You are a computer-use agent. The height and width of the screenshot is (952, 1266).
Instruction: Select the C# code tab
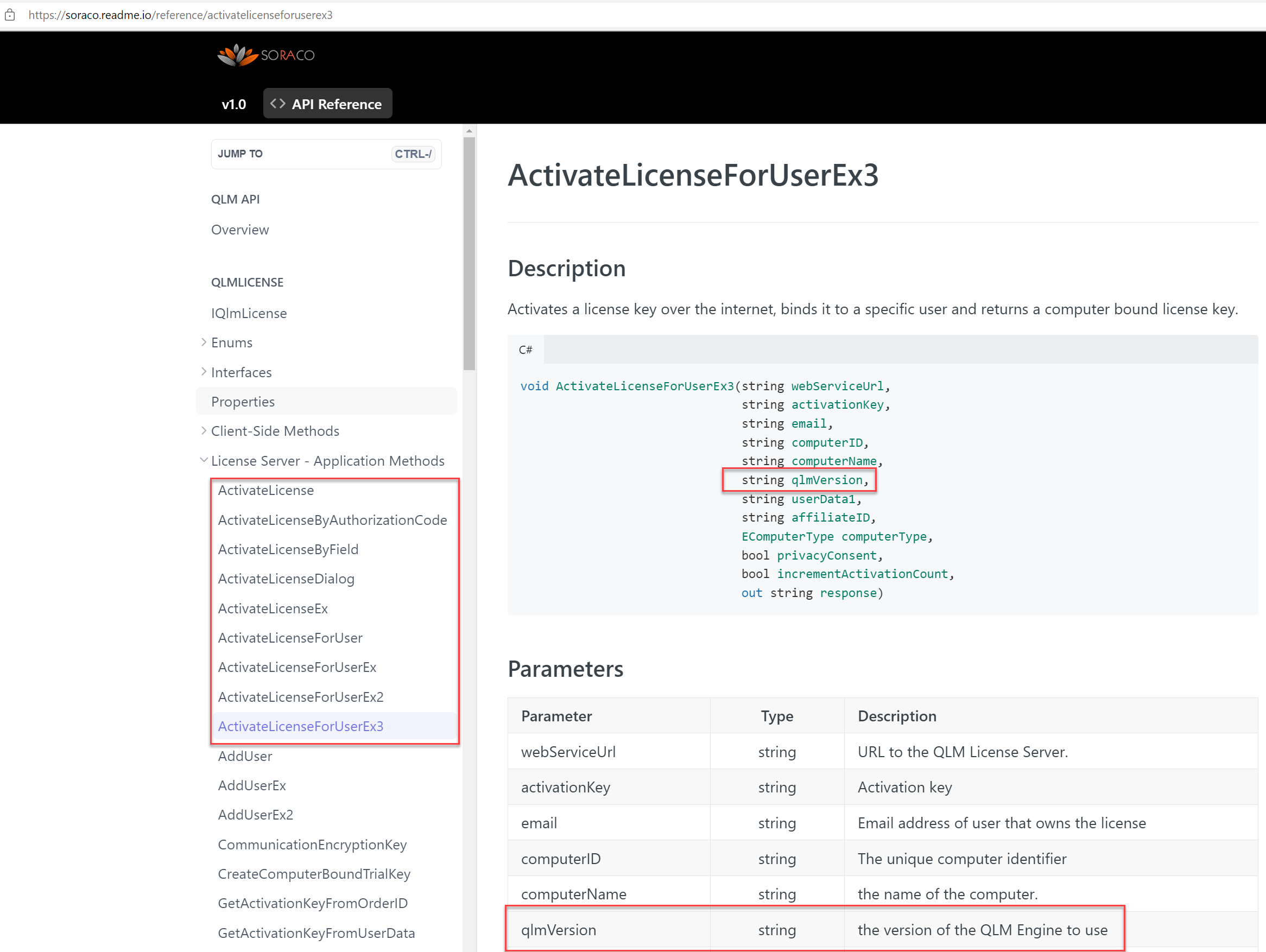pyautogui.click(x=525, y=350)
